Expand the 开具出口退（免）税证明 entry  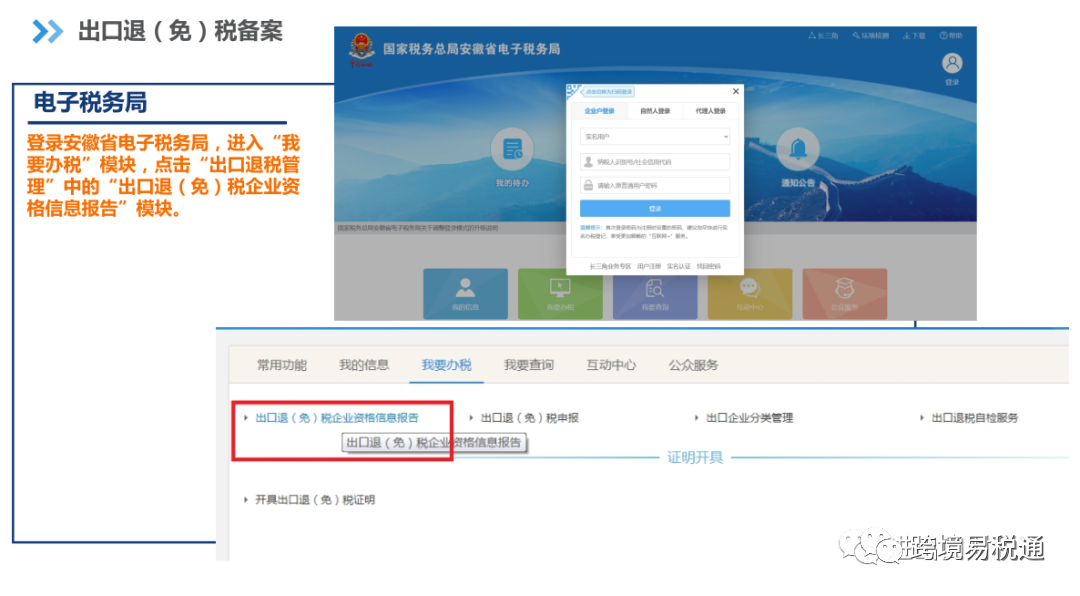tap(315, 499)
